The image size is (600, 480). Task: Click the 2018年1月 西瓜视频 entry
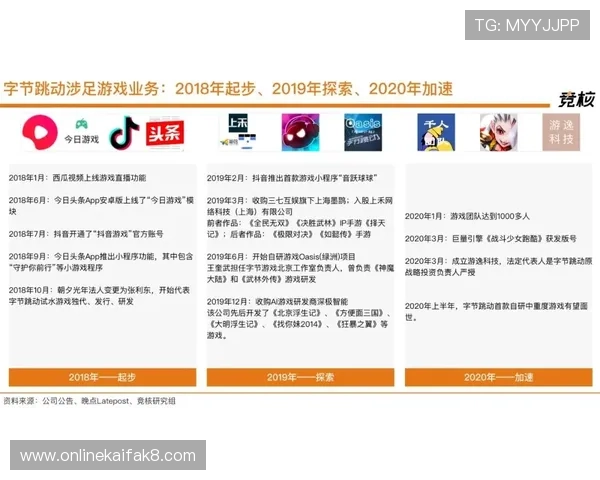coord(77,178)
